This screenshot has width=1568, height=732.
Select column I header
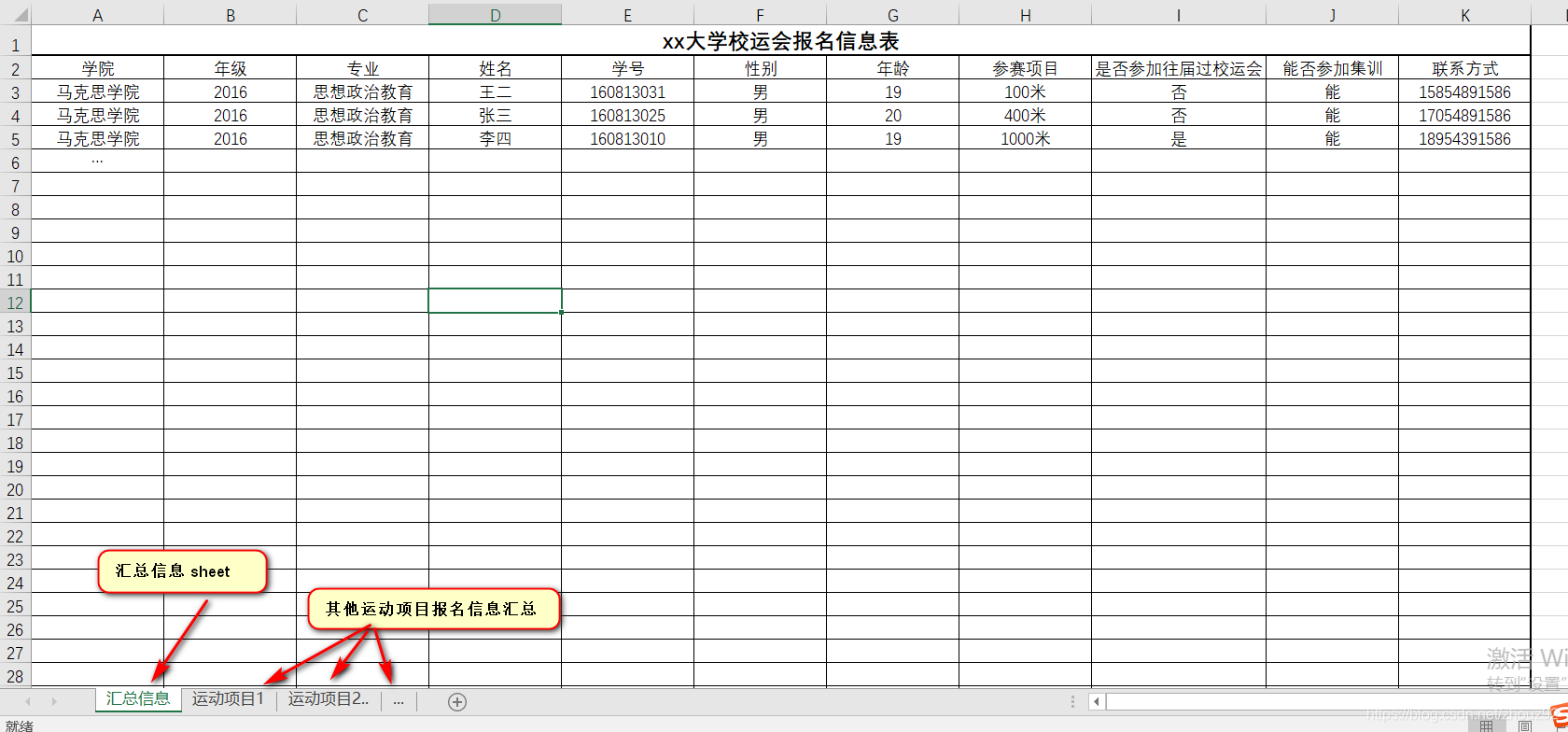[1179, 15]
